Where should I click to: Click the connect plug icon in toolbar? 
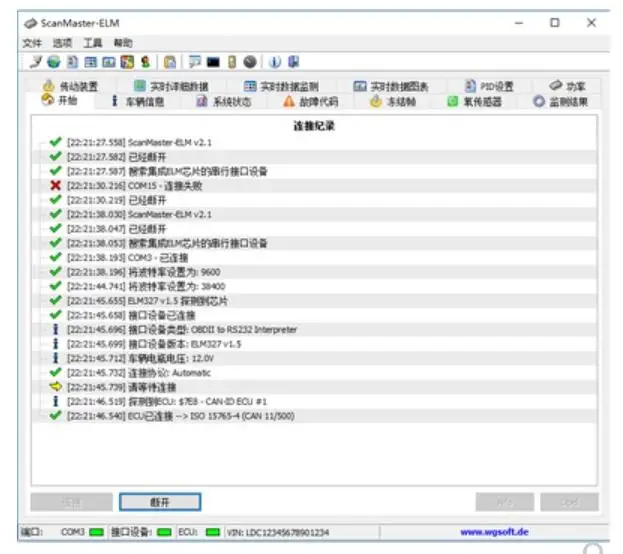pos(35,62)
